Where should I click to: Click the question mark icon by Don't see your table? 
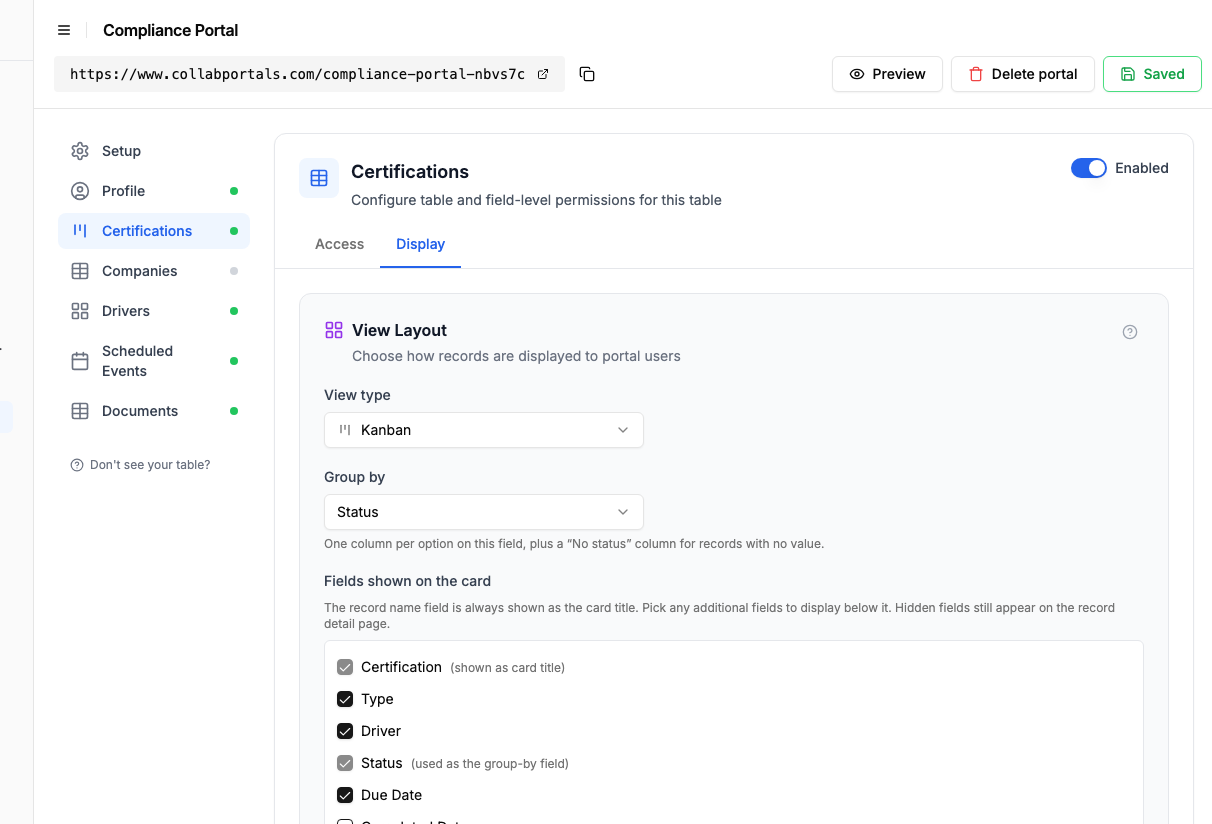pyautogui.click(x=77, y=465)
